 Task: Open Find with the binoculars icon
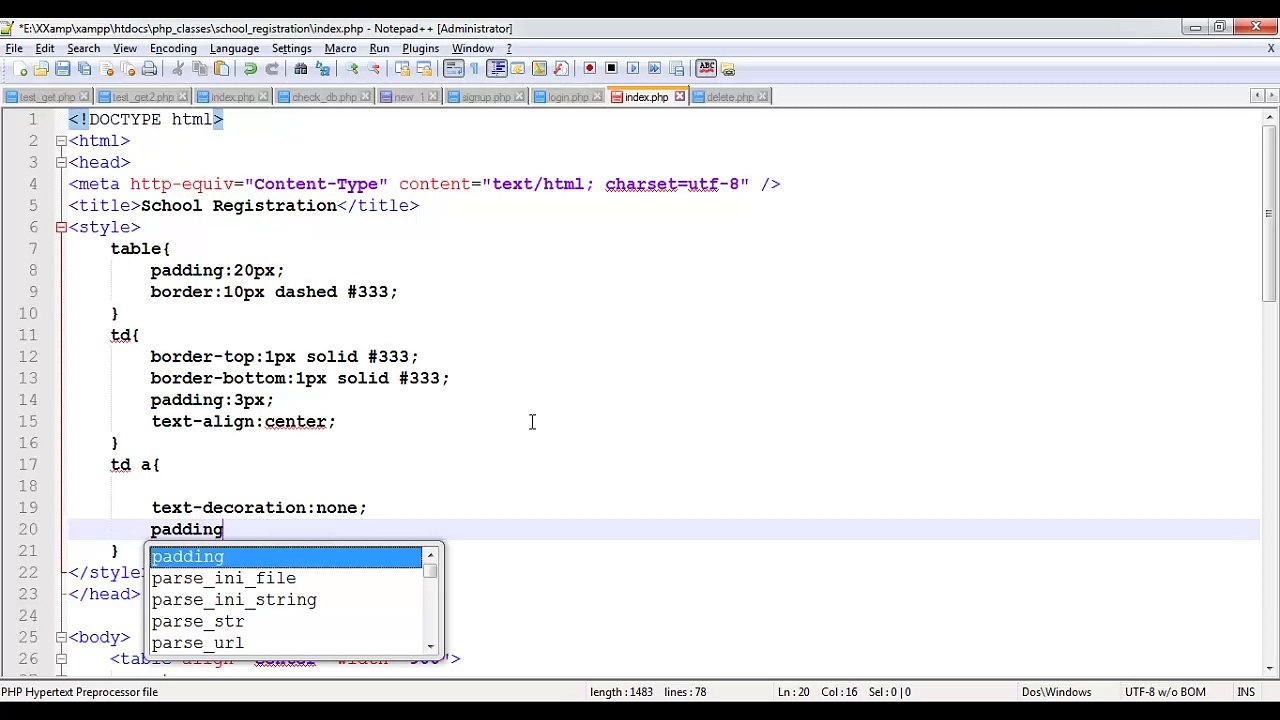click(x=300, y=69)
